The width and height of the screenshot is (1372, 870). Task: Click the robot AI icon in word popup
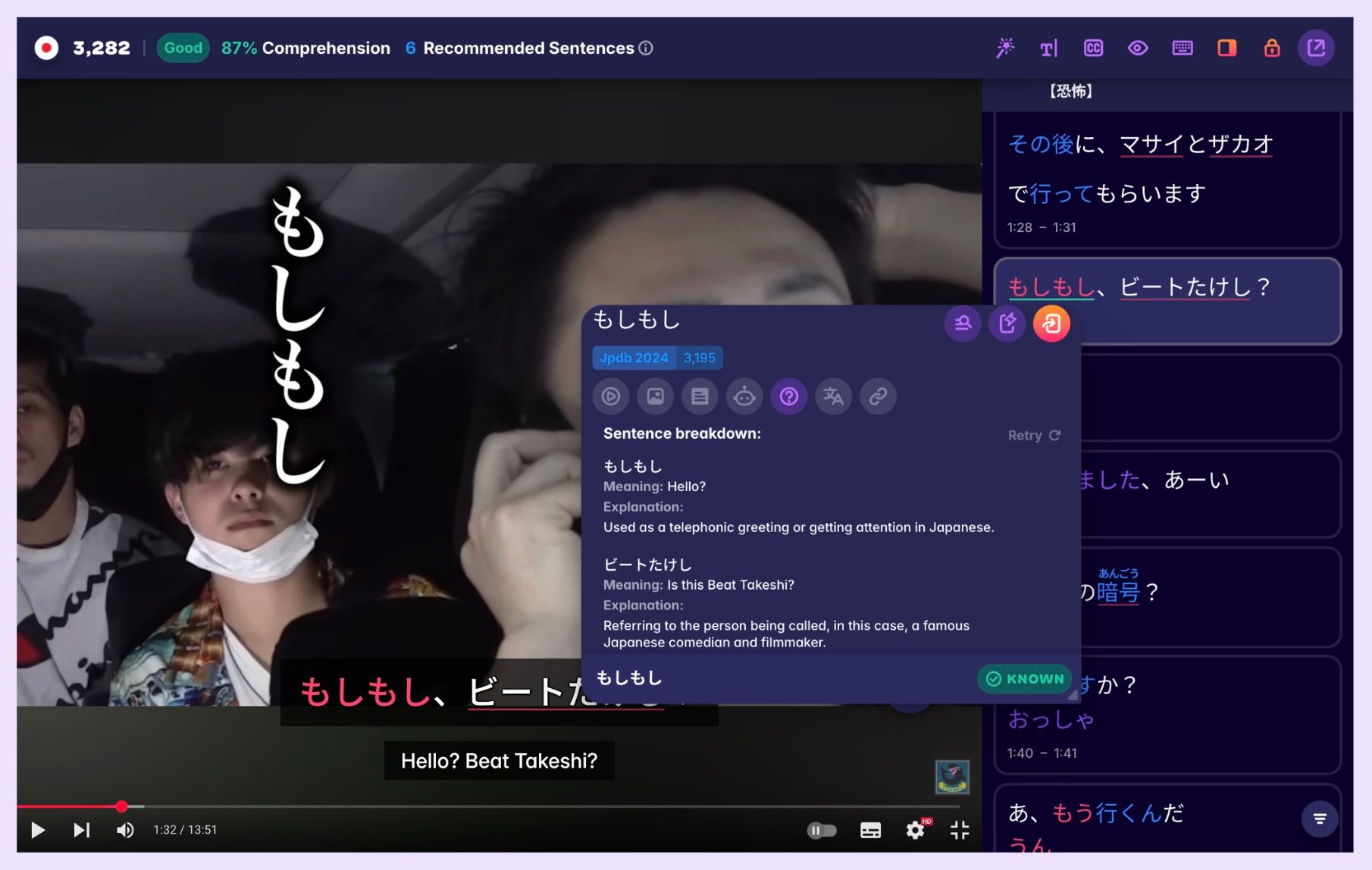click(x=744, y=396)
